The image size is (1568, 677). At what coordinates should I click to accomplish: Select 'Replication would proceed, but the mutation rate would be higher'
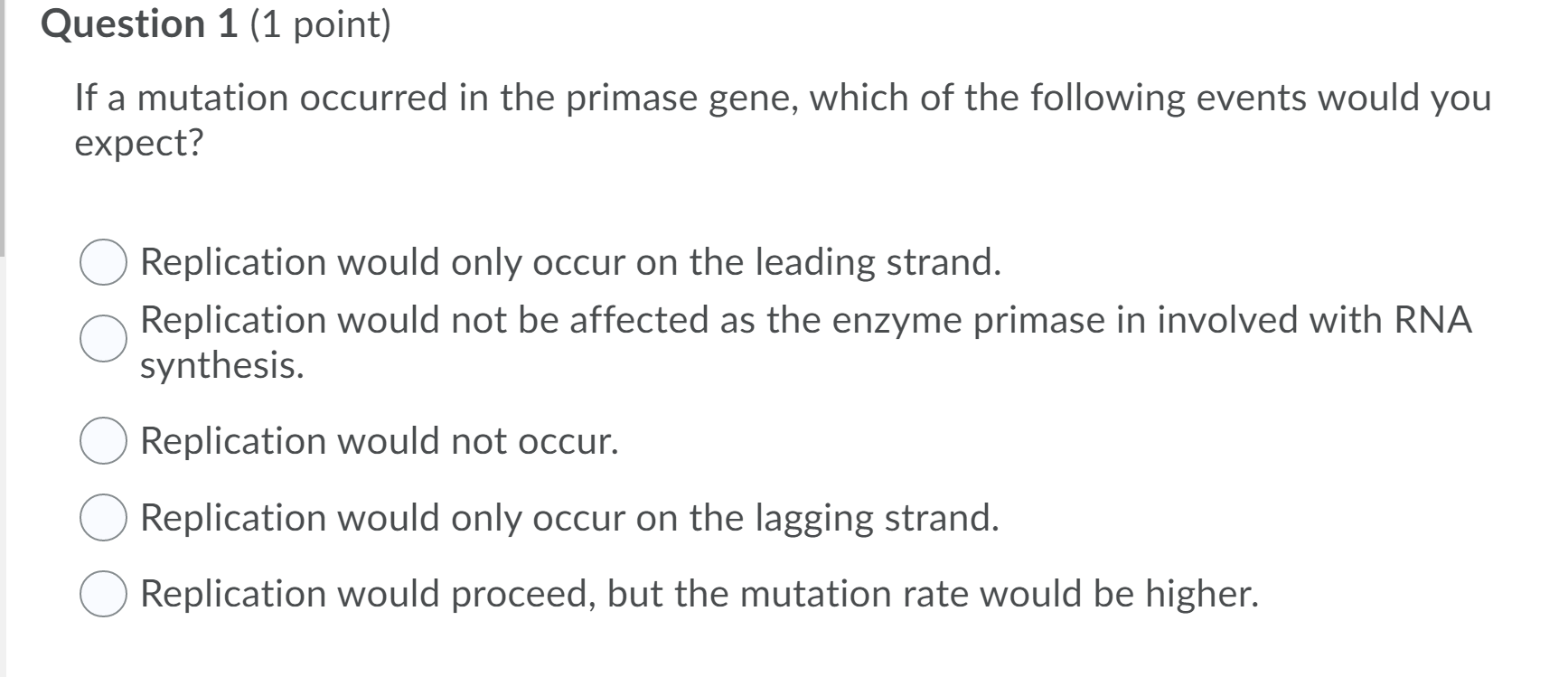click(x=700, y=593)
